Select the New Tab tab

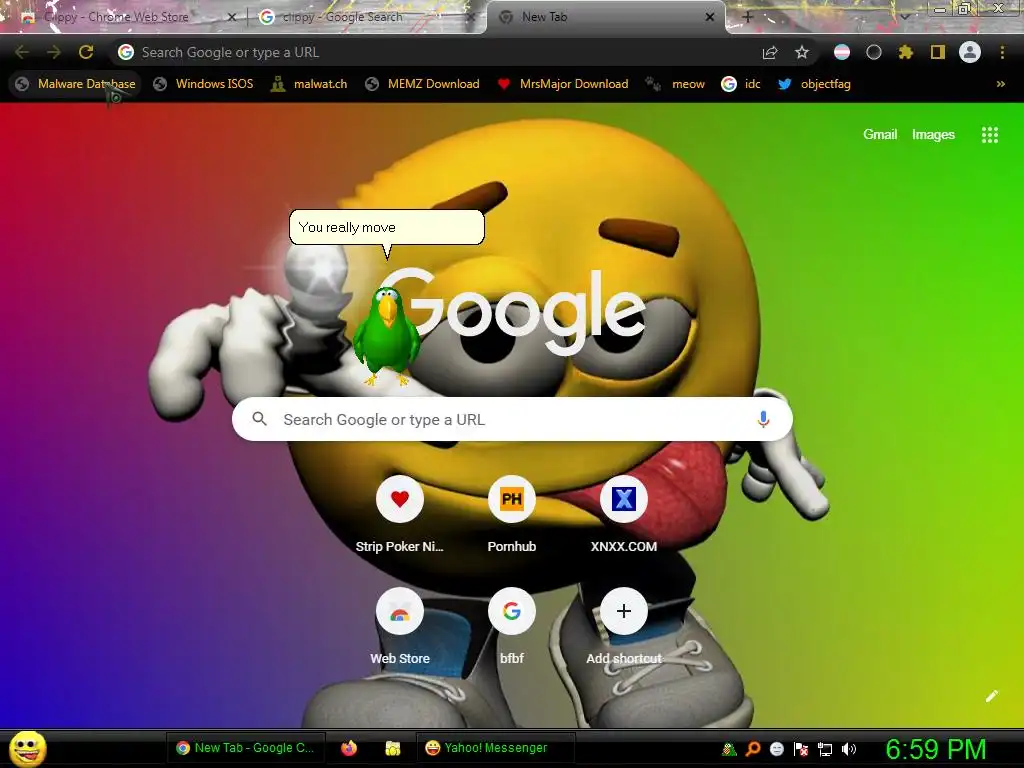click(x=604, y=17)
